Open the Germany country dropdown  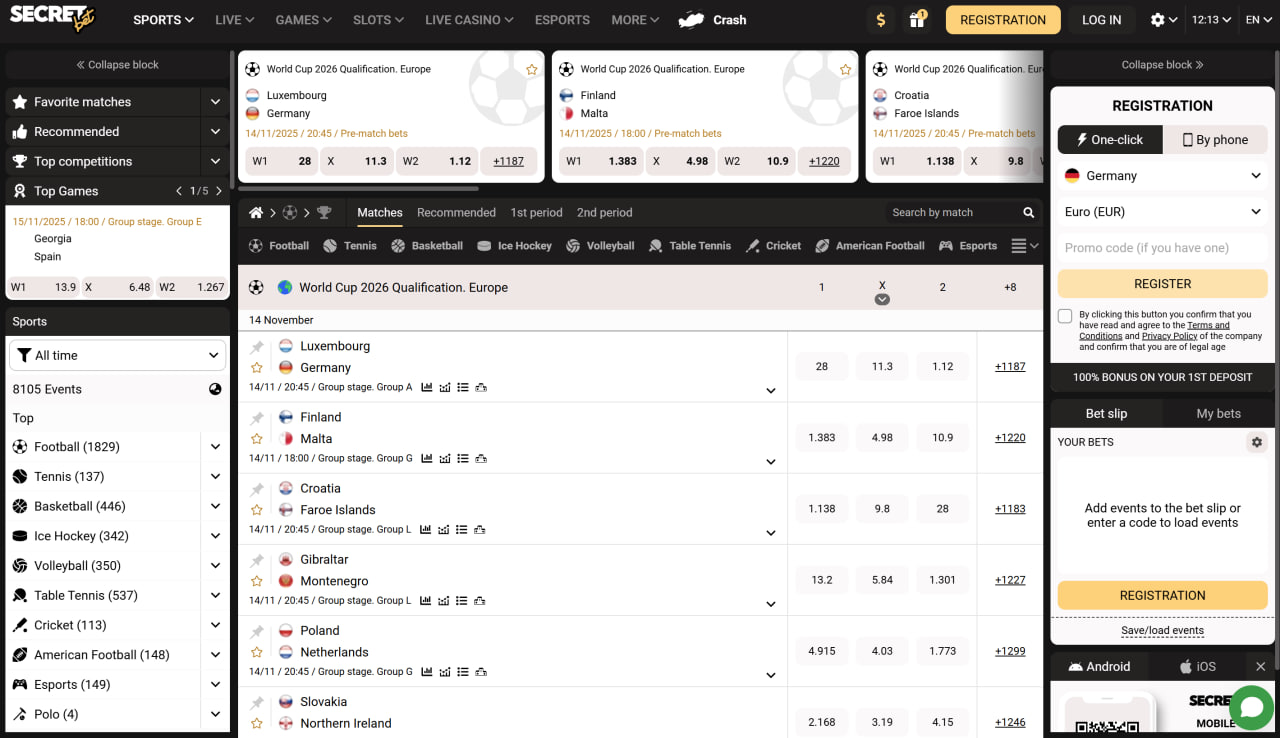(x=1162, y=176)
